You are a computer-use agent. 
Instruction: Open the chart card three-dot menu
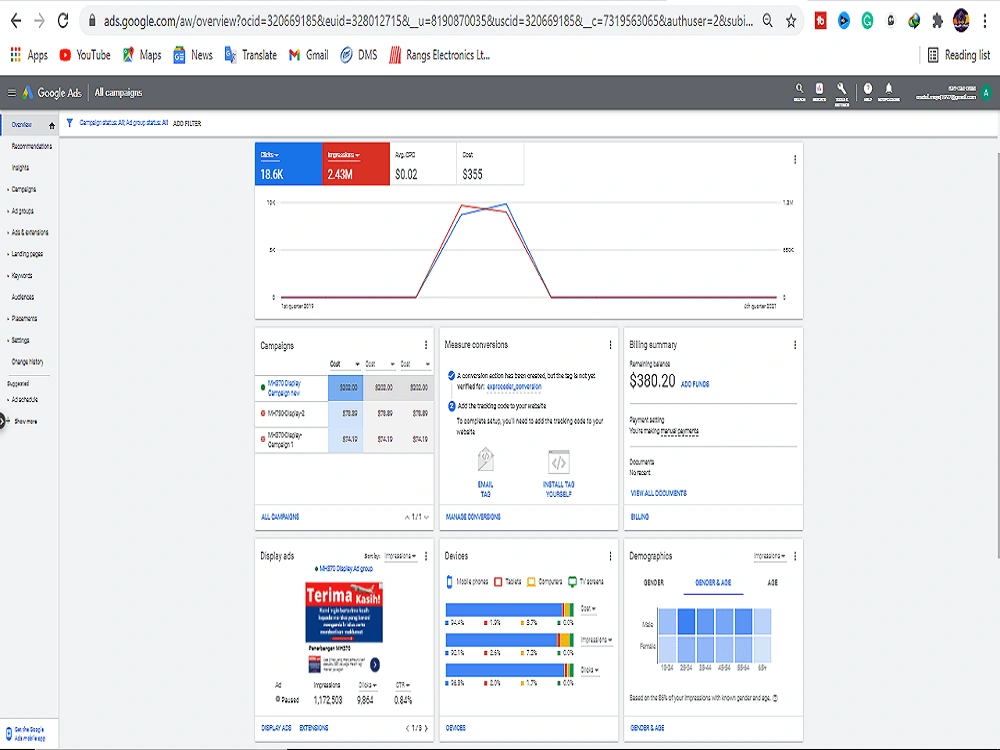795,159
